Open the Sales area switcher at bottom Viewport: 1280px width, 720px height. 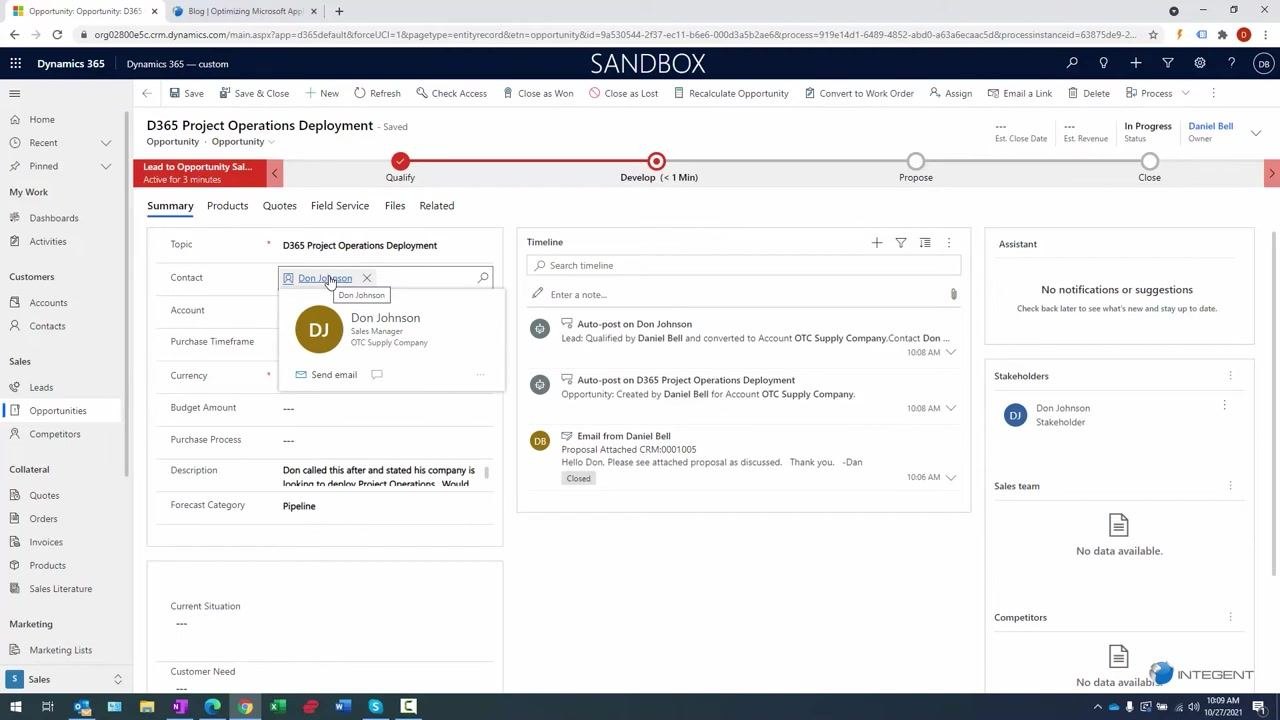tap(66, 679)
